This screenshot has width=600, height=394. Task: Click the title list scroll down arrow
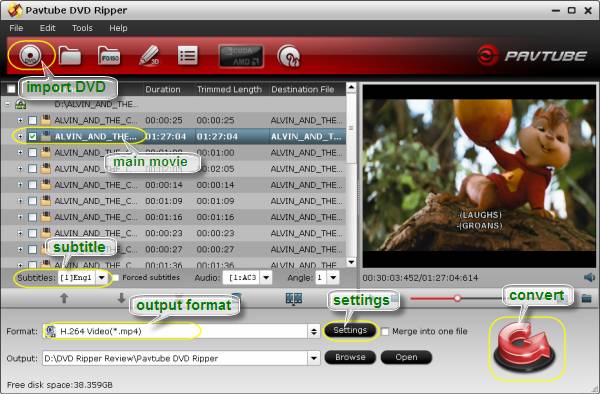point(351,262)
